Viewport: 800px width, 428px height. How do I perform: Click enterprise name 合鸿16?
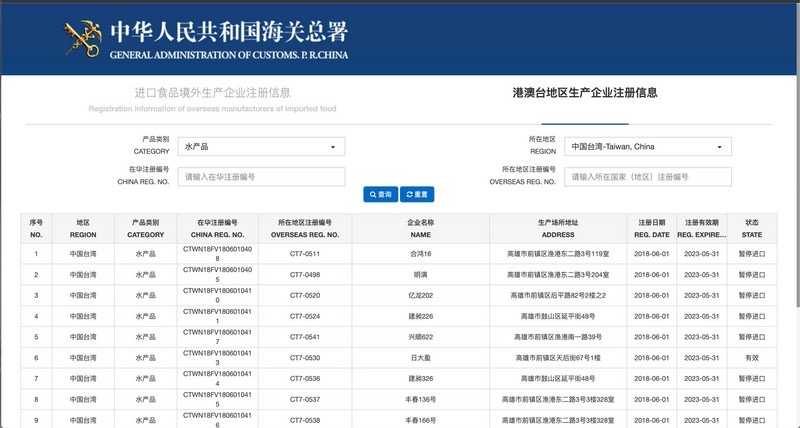click(x=420, y=254)
